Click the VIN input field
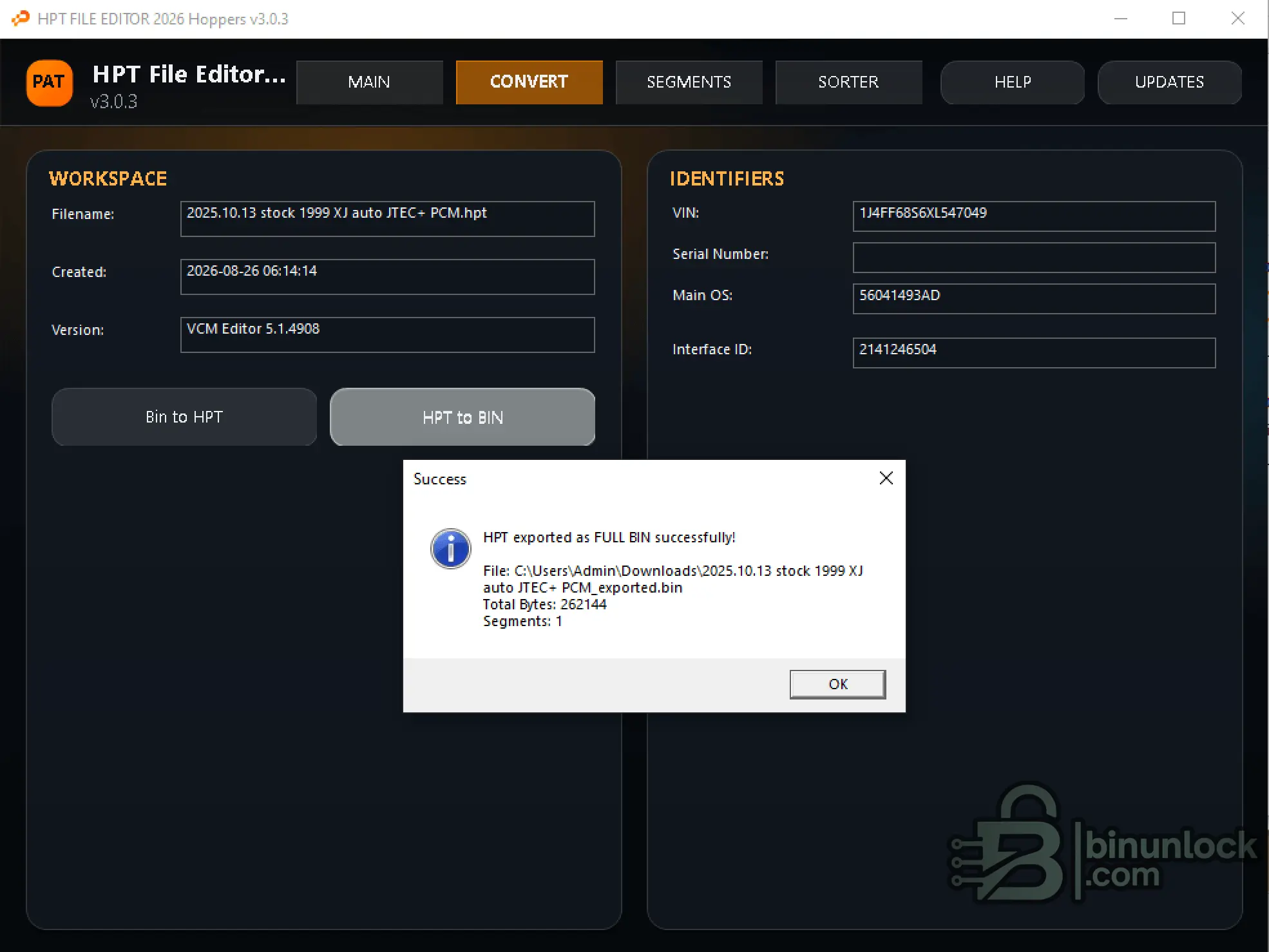Viewport: 1269px width, 952px height. 1034,216
